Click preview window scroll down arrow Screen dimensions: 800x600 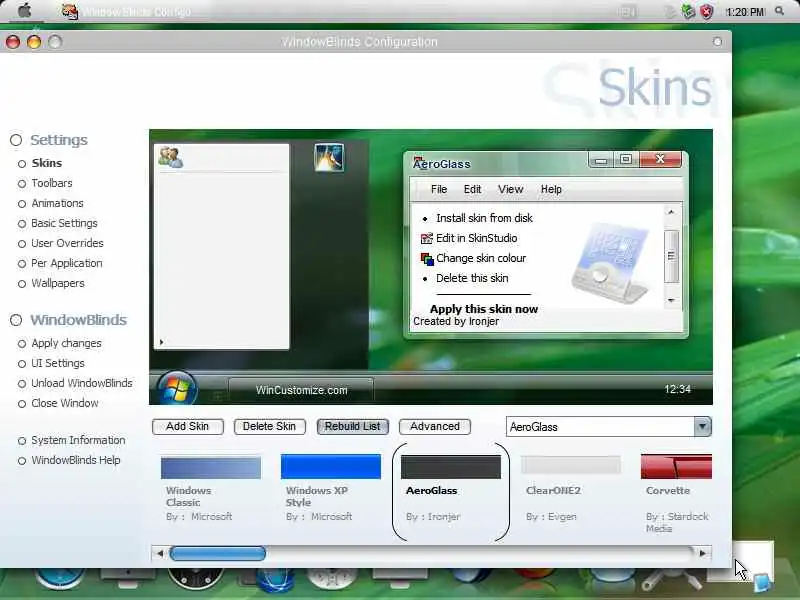(671, 300)
